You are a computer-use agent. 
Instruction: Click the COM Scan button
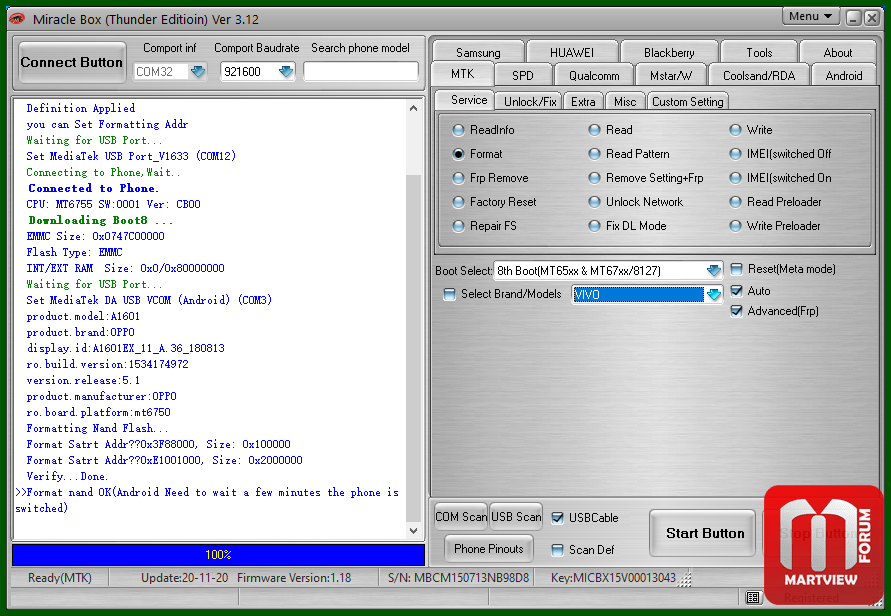coord(461,517)
